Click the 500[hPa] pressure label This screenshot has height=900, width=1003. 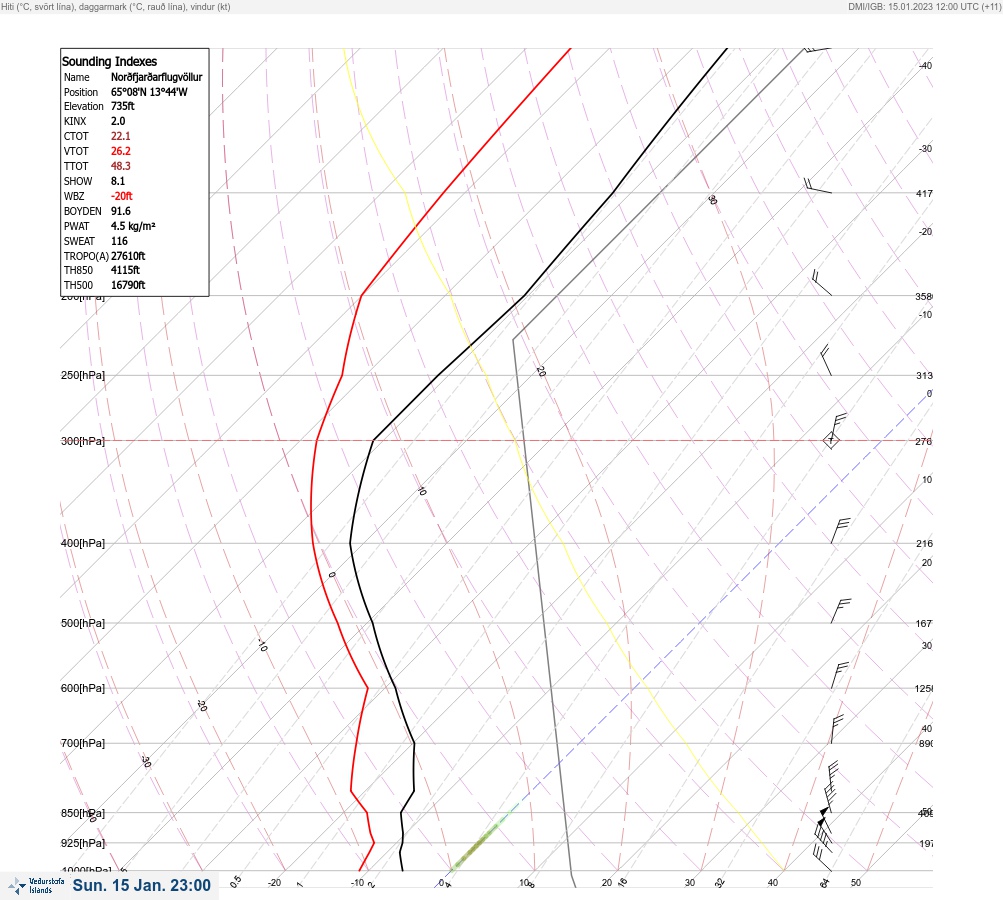[83, 623]
